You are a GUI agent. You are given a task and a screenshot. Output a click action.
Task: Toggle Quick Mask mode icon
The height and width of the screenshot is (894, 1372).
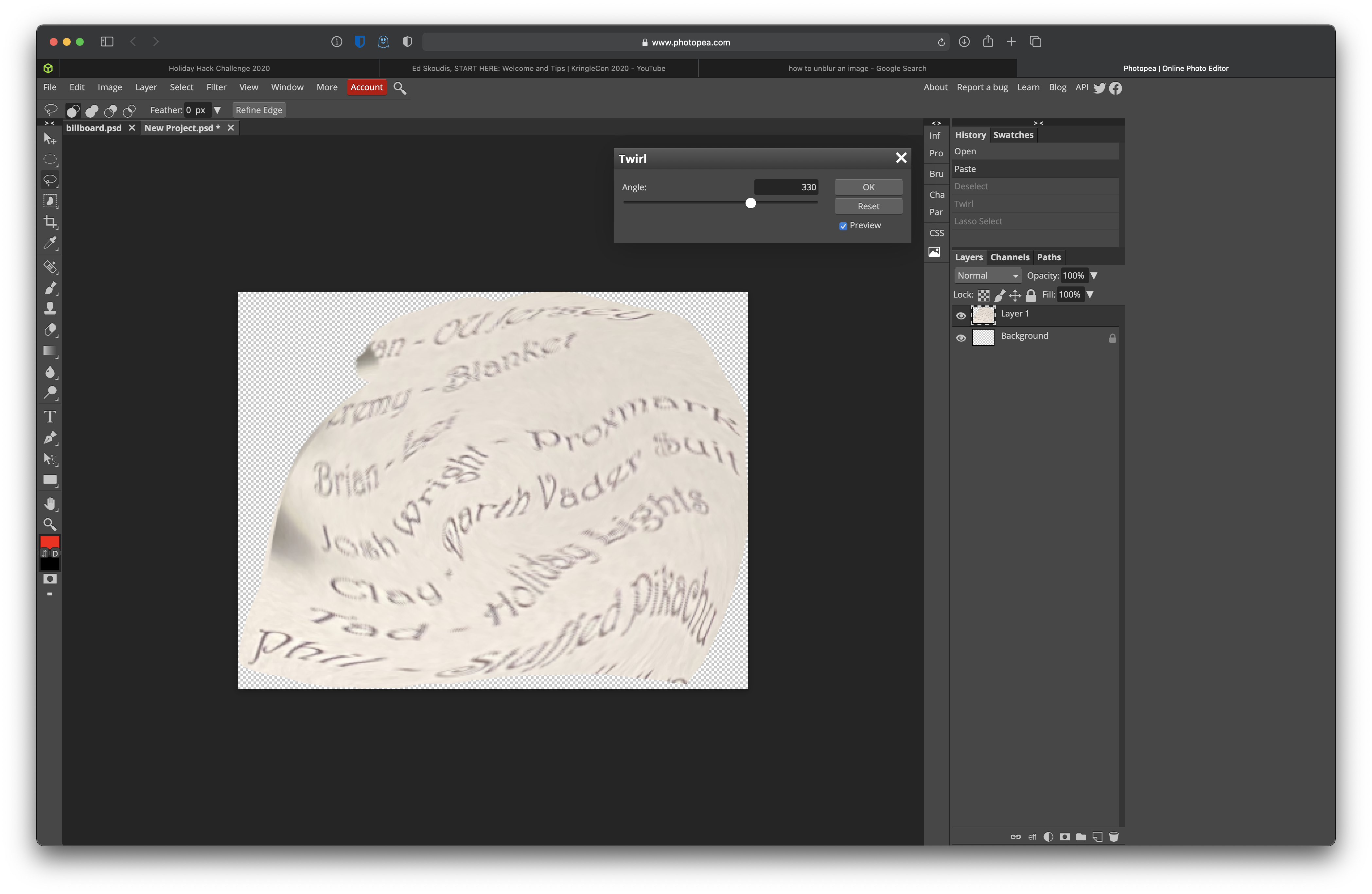[50, 579]
